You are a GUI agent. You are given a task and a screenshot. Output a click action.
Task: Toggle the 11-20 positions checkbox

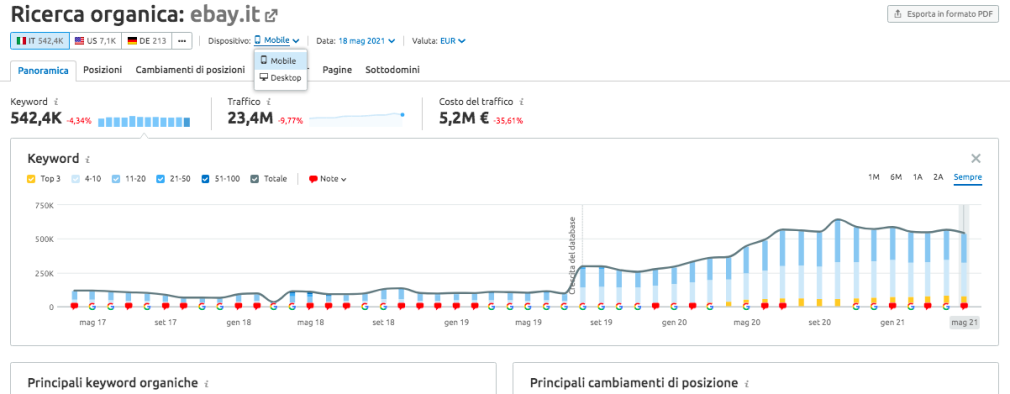(116, 179)
